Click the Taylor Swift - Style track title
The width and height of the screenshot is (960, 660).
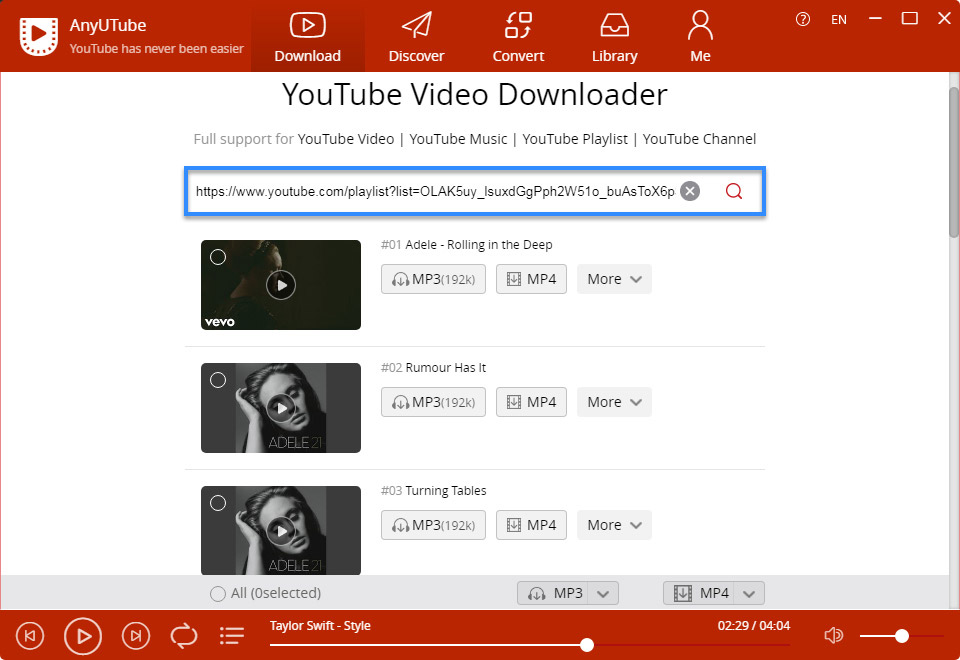(x=320, y=626)
